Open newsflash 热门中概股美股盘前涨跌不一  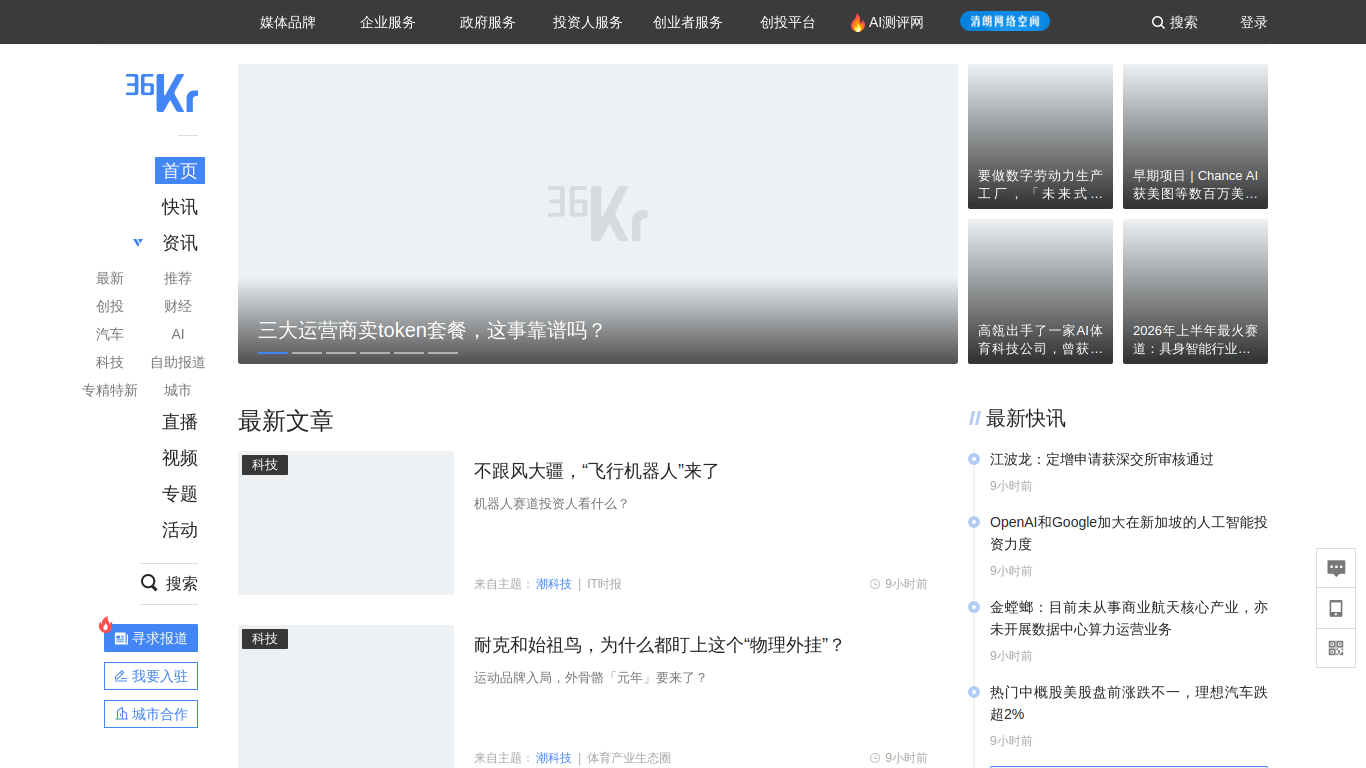pos(1129,703)
